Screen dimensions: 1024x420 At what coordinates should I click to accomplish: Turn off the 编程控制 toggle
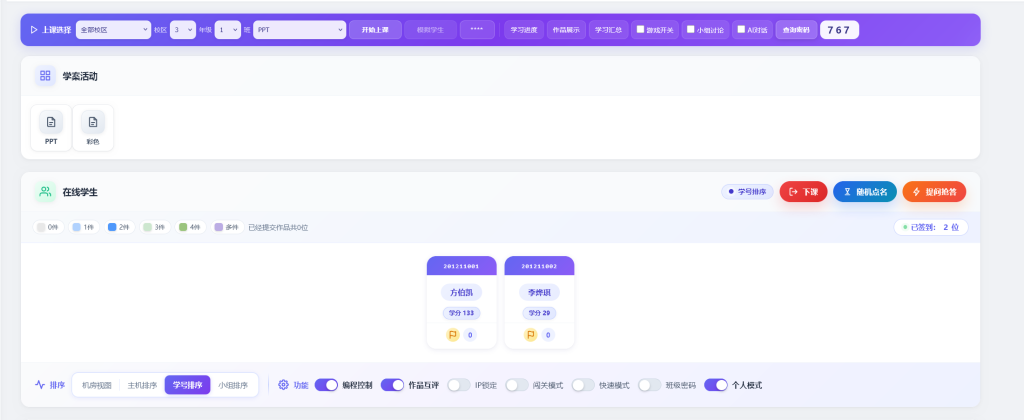(x=326, y=385)
